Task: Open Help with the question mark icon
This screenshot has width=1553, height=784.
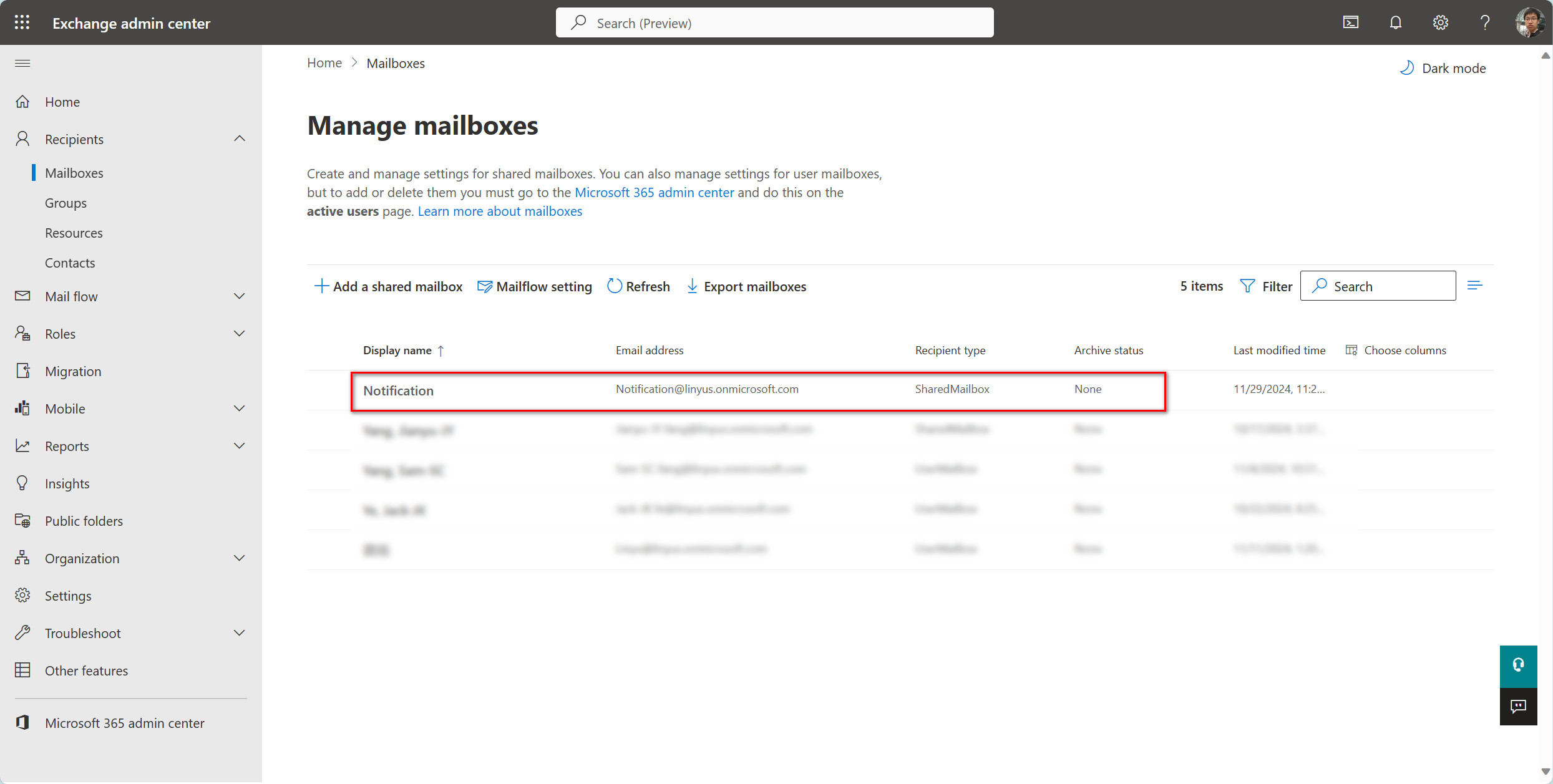Action: tap(1485, 22)
